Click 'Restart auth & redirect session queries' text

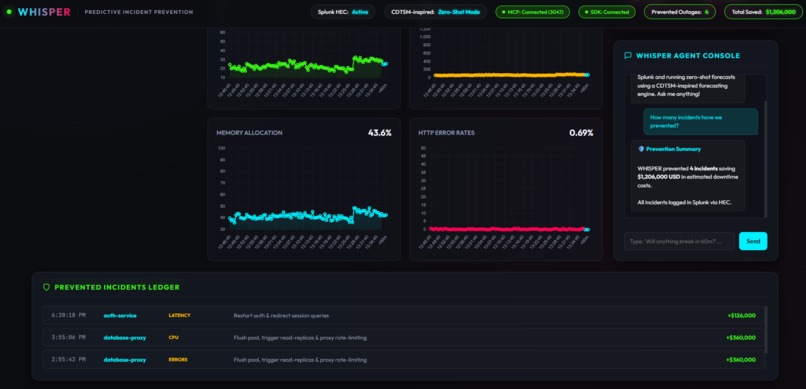(x=281, y=316)
